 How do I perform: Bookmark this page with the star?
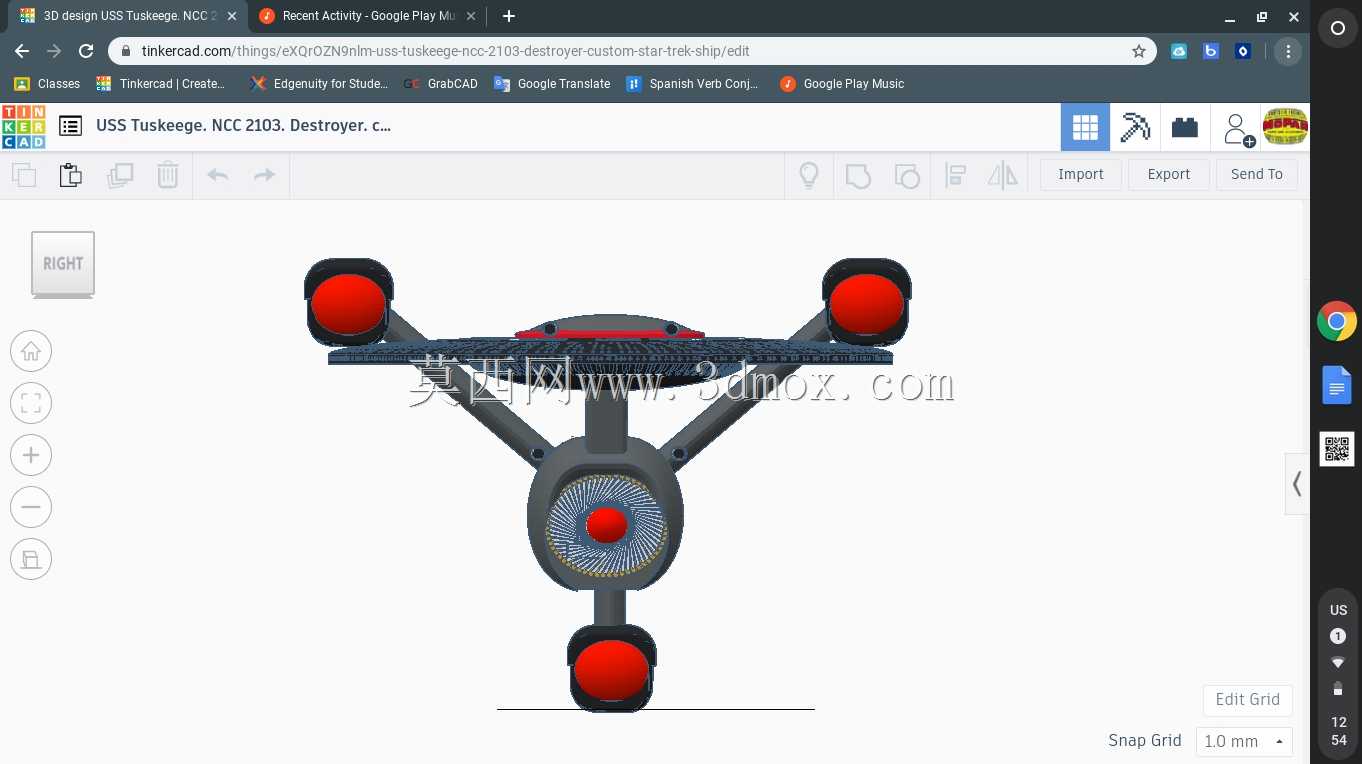click(1138, 51)
